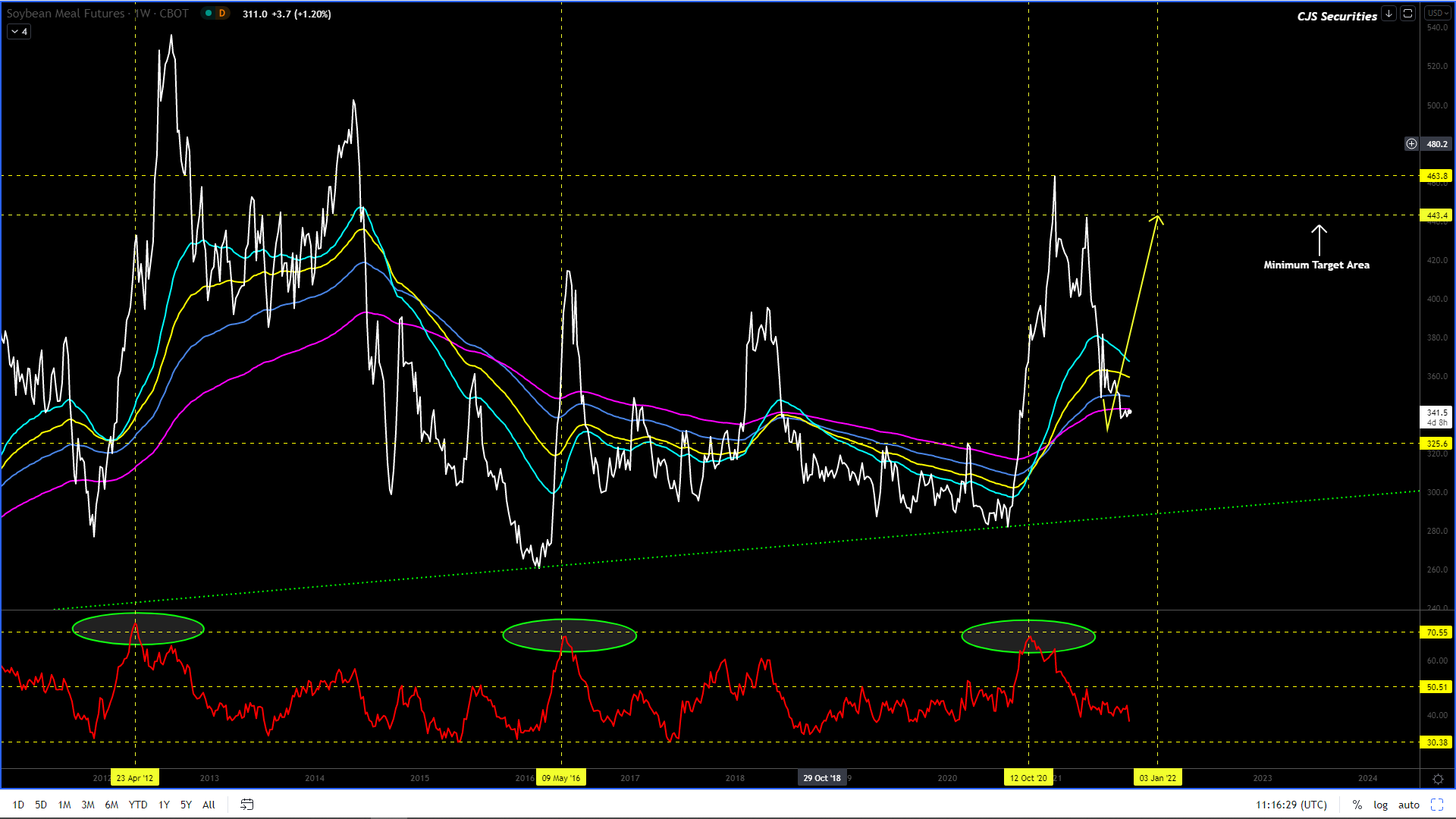Open the Go to date calendar icon

[x=246, y=805]
